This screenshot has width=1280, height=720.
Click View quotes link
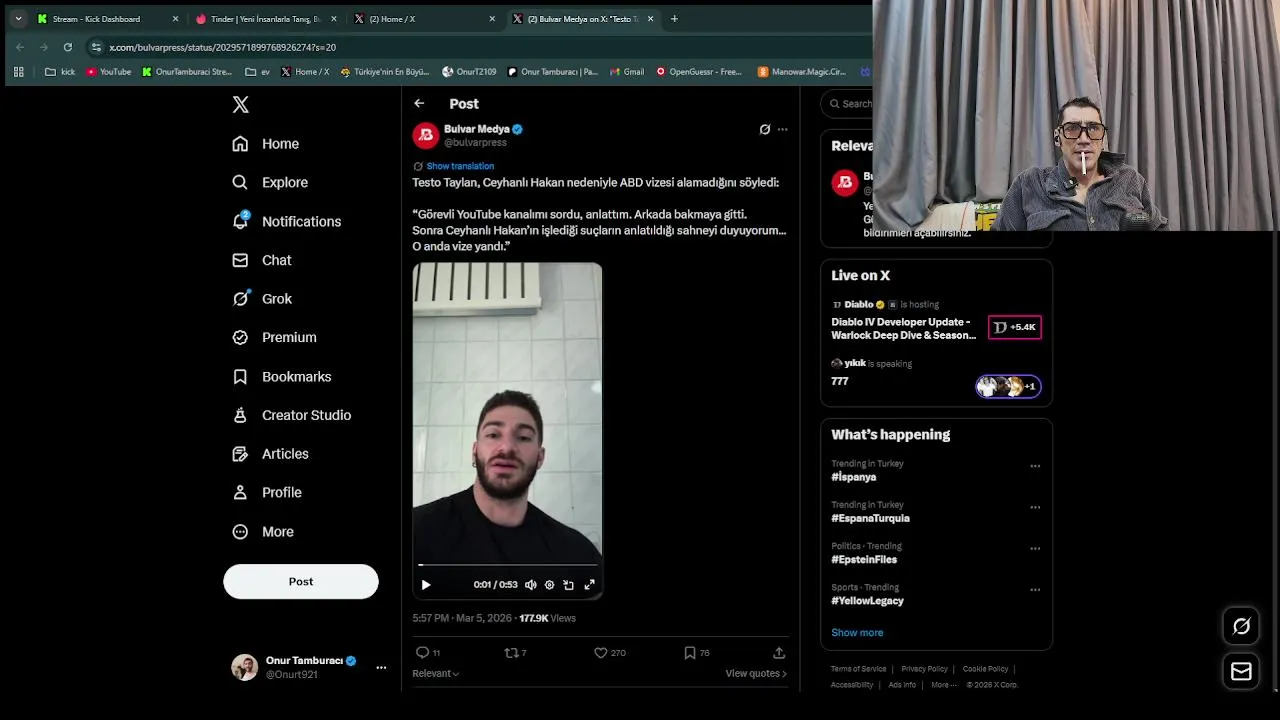(x=756, y=674)
